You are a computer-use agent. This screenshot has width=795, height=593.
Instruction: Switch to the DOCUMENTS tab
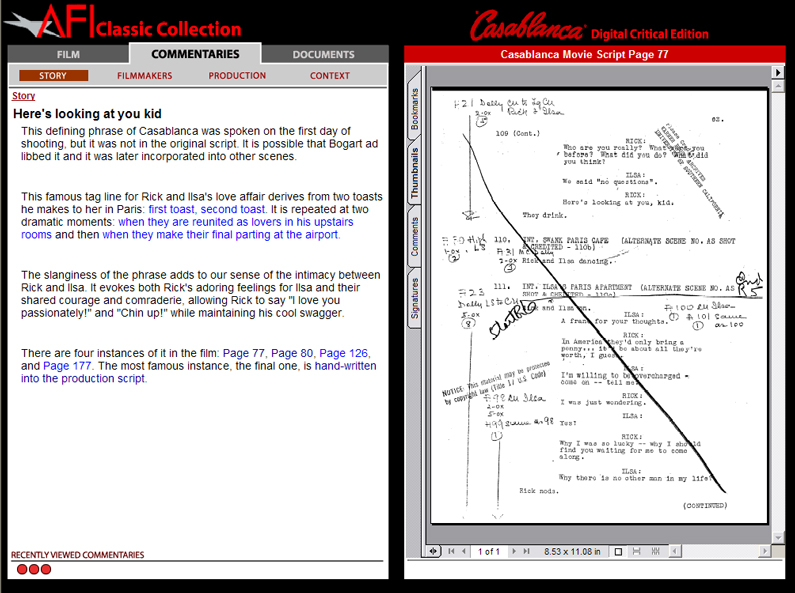tap(323, 54)
